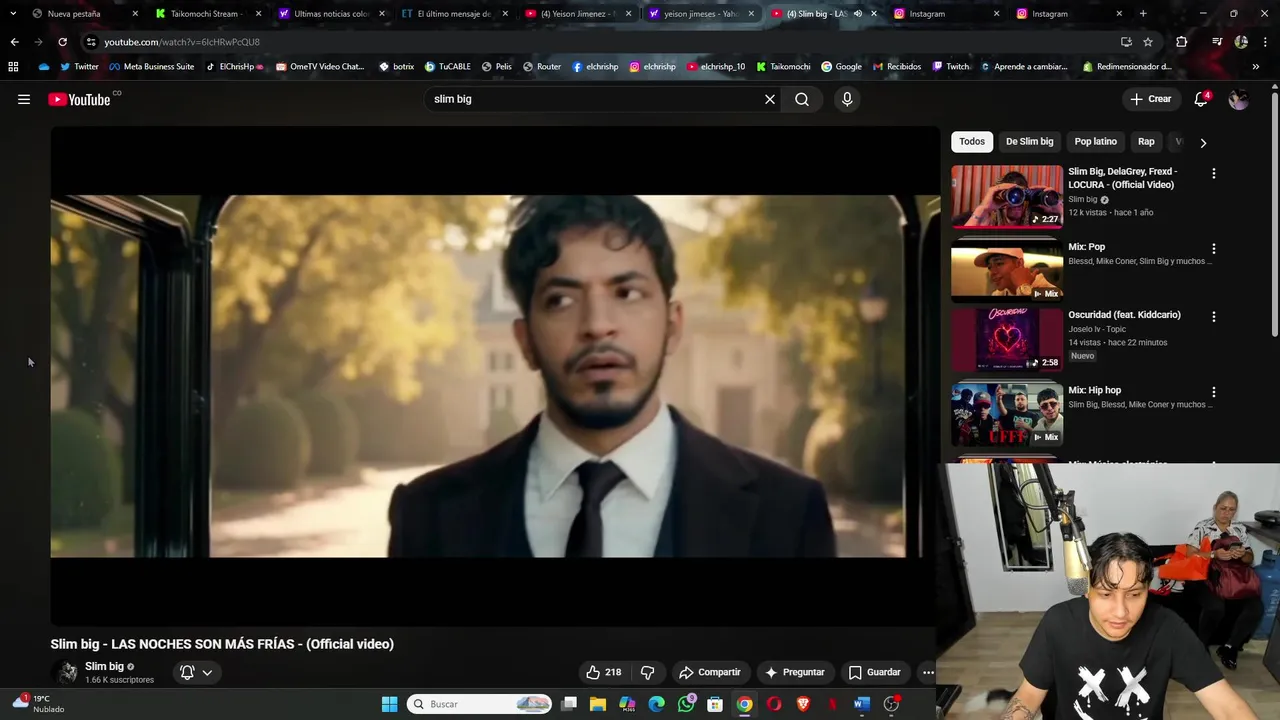Select the De Slim big filter chip

1029,142
